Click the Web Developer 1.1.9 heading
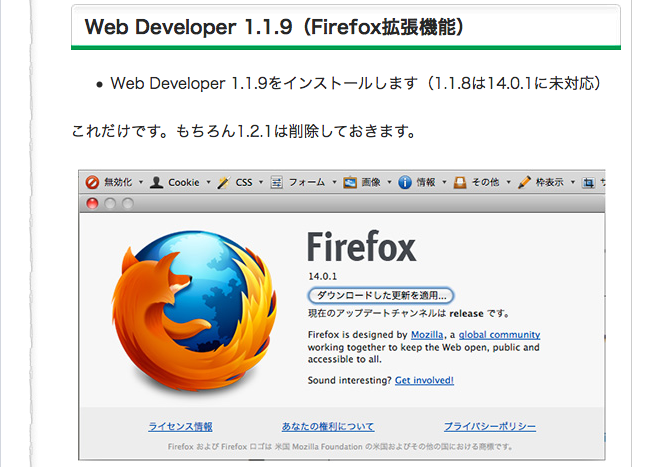 click(x=274, y=27)
